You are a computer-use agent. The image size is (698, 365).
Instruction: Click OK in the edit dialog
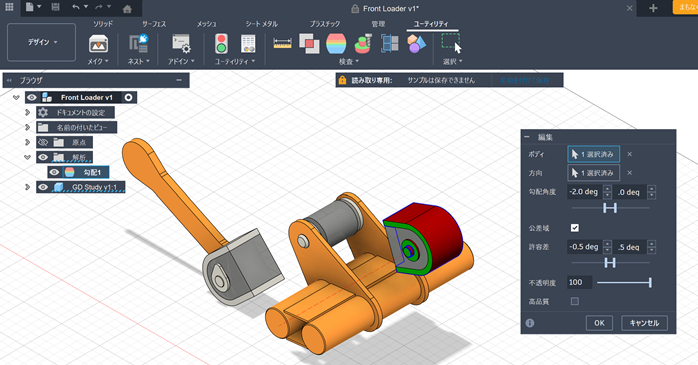point(599,323)
